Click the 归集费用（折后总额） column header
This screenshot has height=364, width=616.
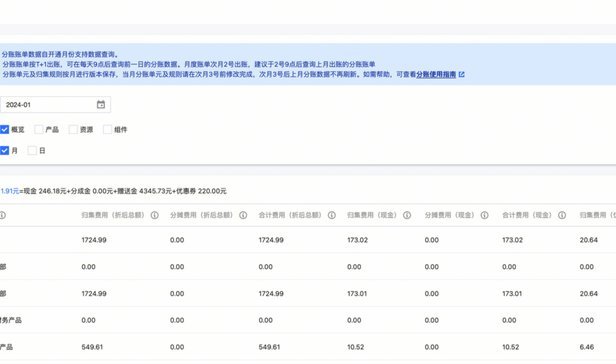click(x=113, y=215)
